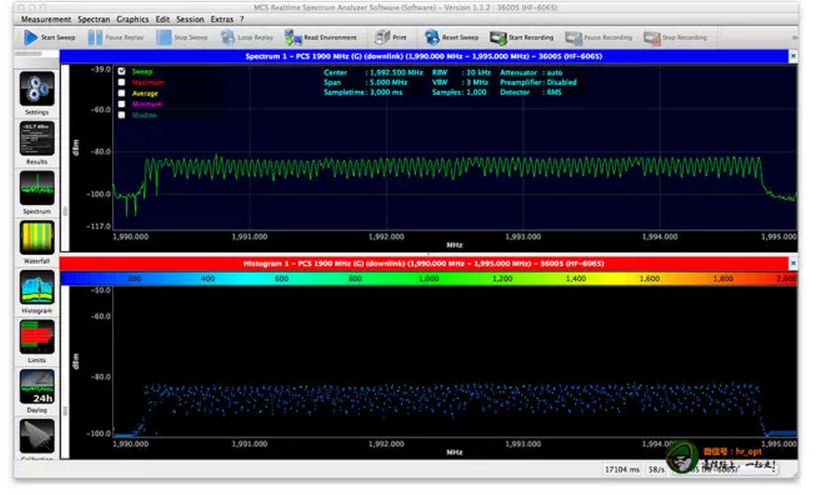824x495 pixels.
Task: Open the Extras menu
Action: [223, 19]
